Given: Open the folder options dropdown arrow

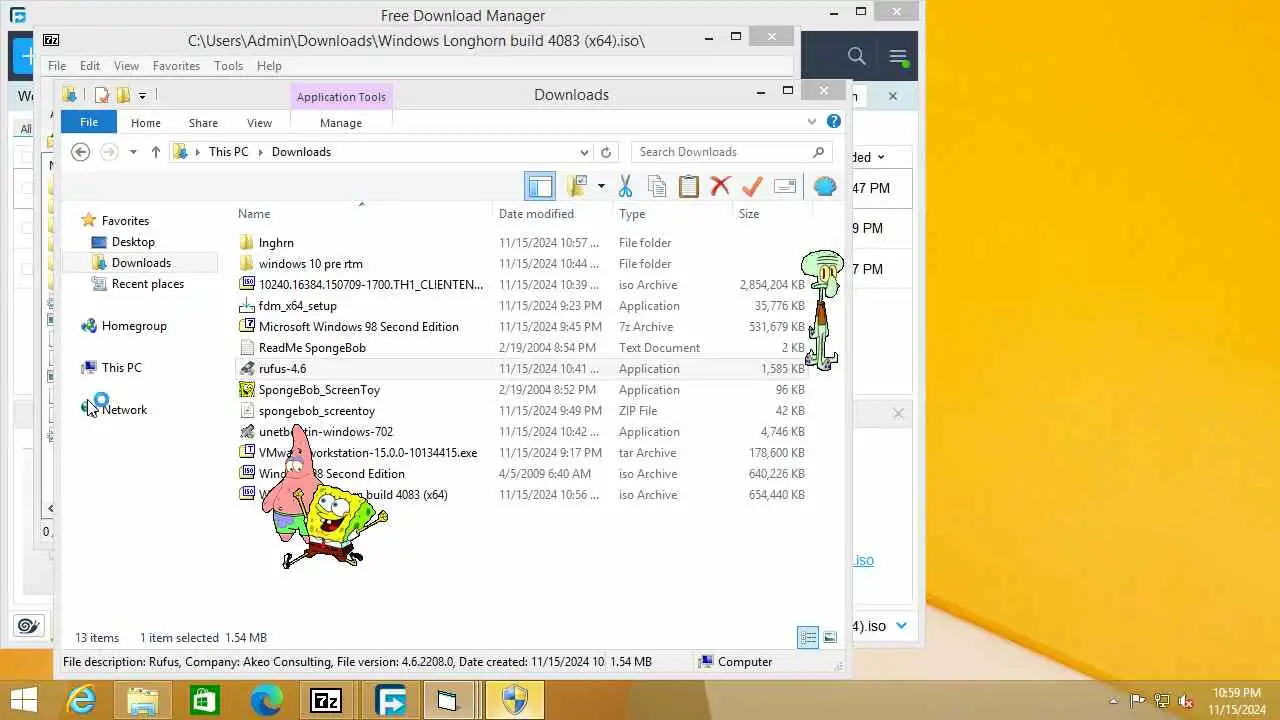Looking at the screenshot, I should [x=601, y=186].
